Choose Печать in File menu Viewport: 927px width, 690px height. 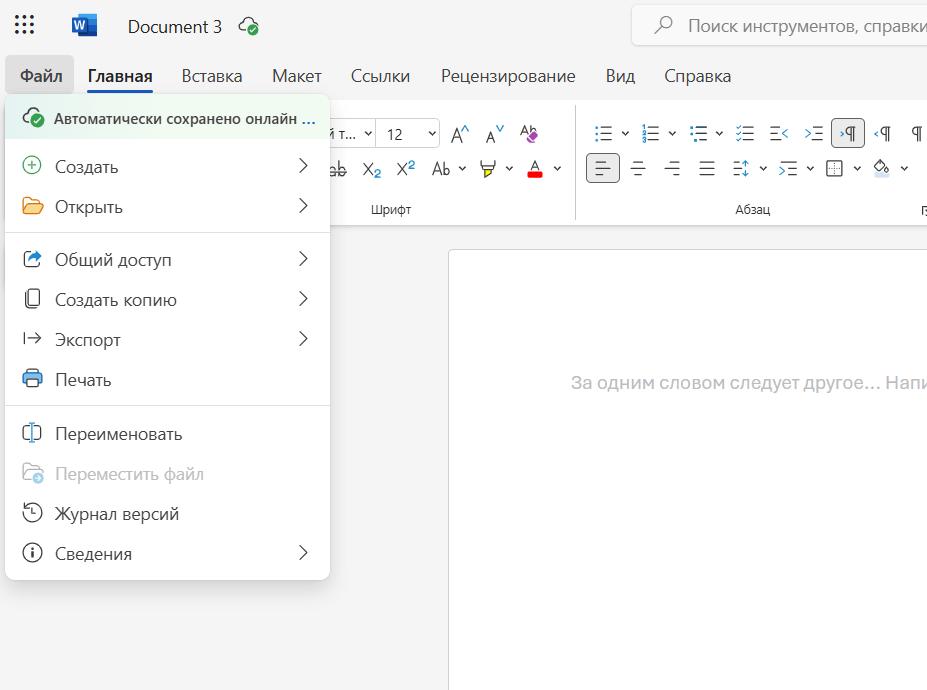[167, 380]
